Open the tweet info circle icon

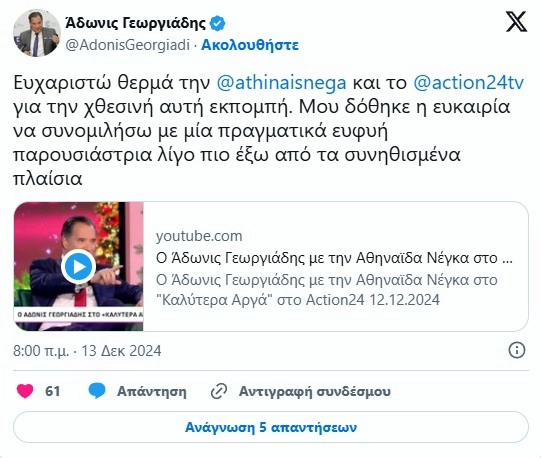[x=517, y=350]
